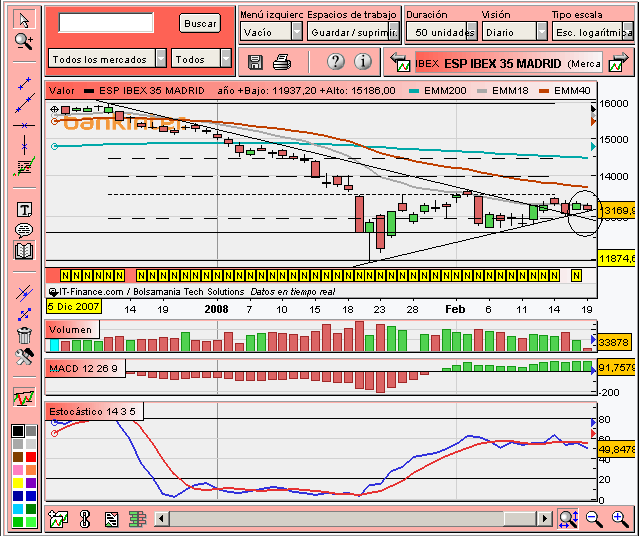This screenshot has width=639, height=539.
Task: Pick the brown color swatch
Action: coord(18,457)
